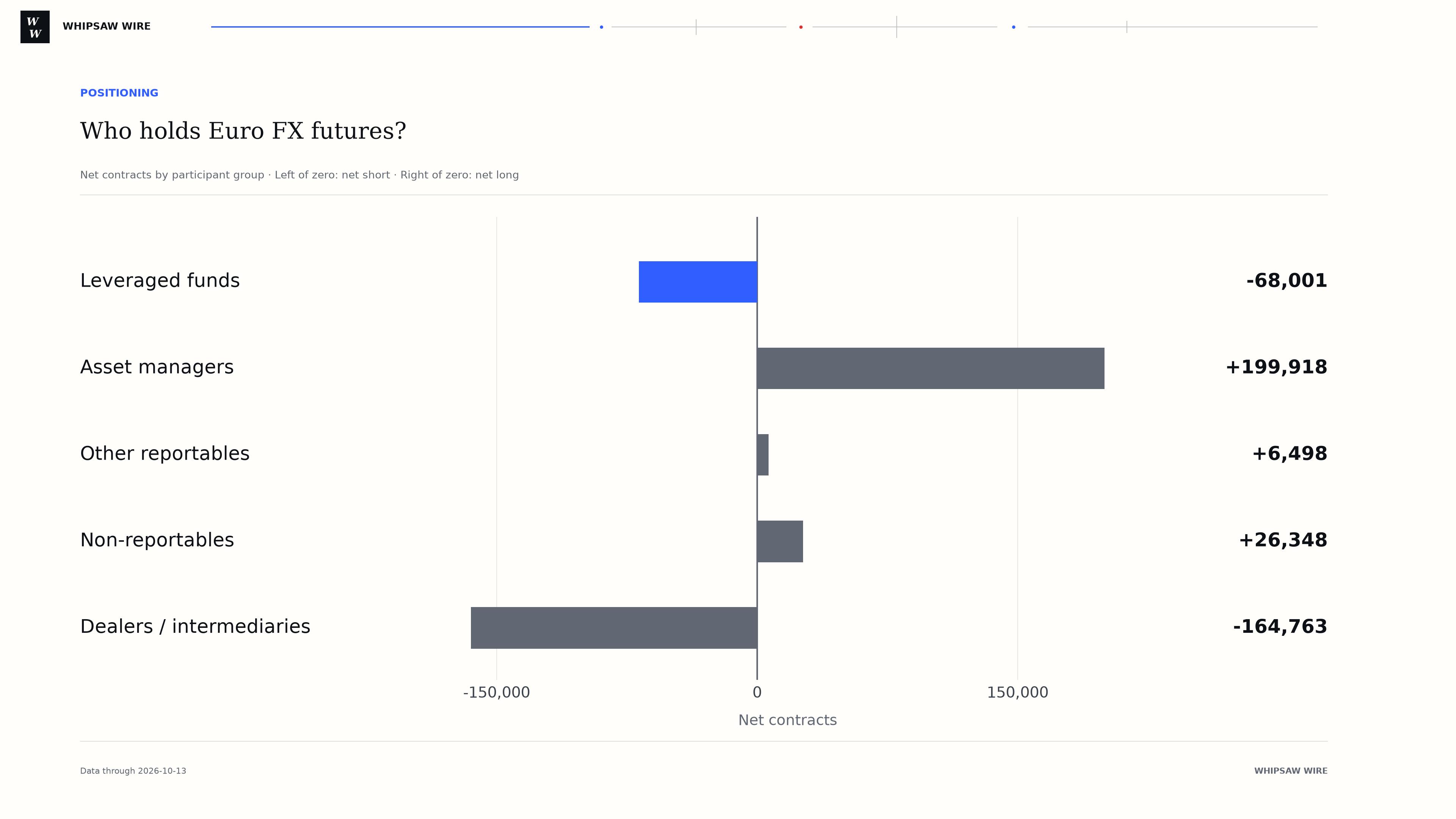This screenshot has height=819, width=1456.
Task: Click the +199,918 value
Action: [x=1276, y=367]
